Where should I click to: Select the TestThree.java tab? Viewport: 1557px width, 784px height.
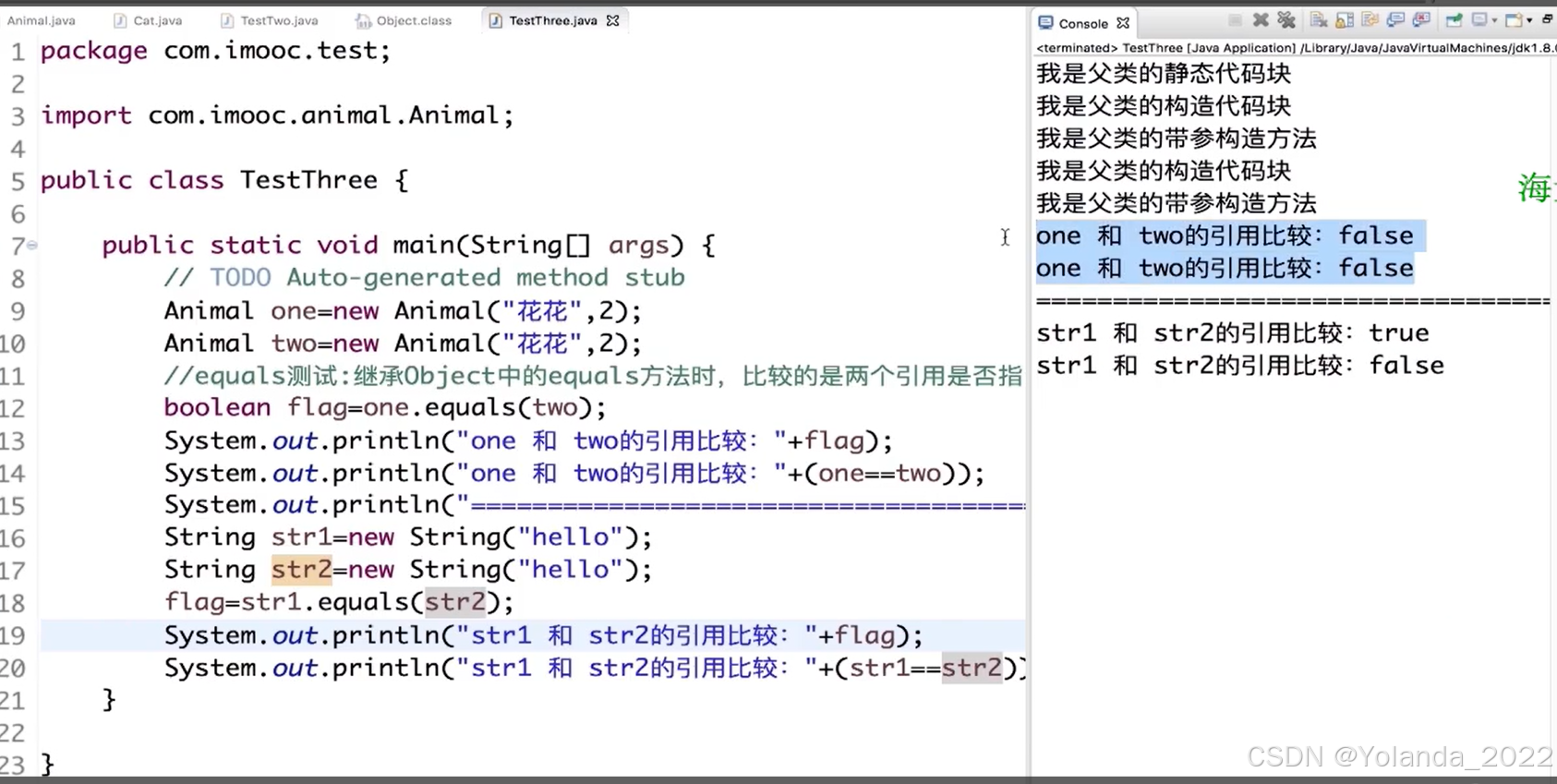553,20
